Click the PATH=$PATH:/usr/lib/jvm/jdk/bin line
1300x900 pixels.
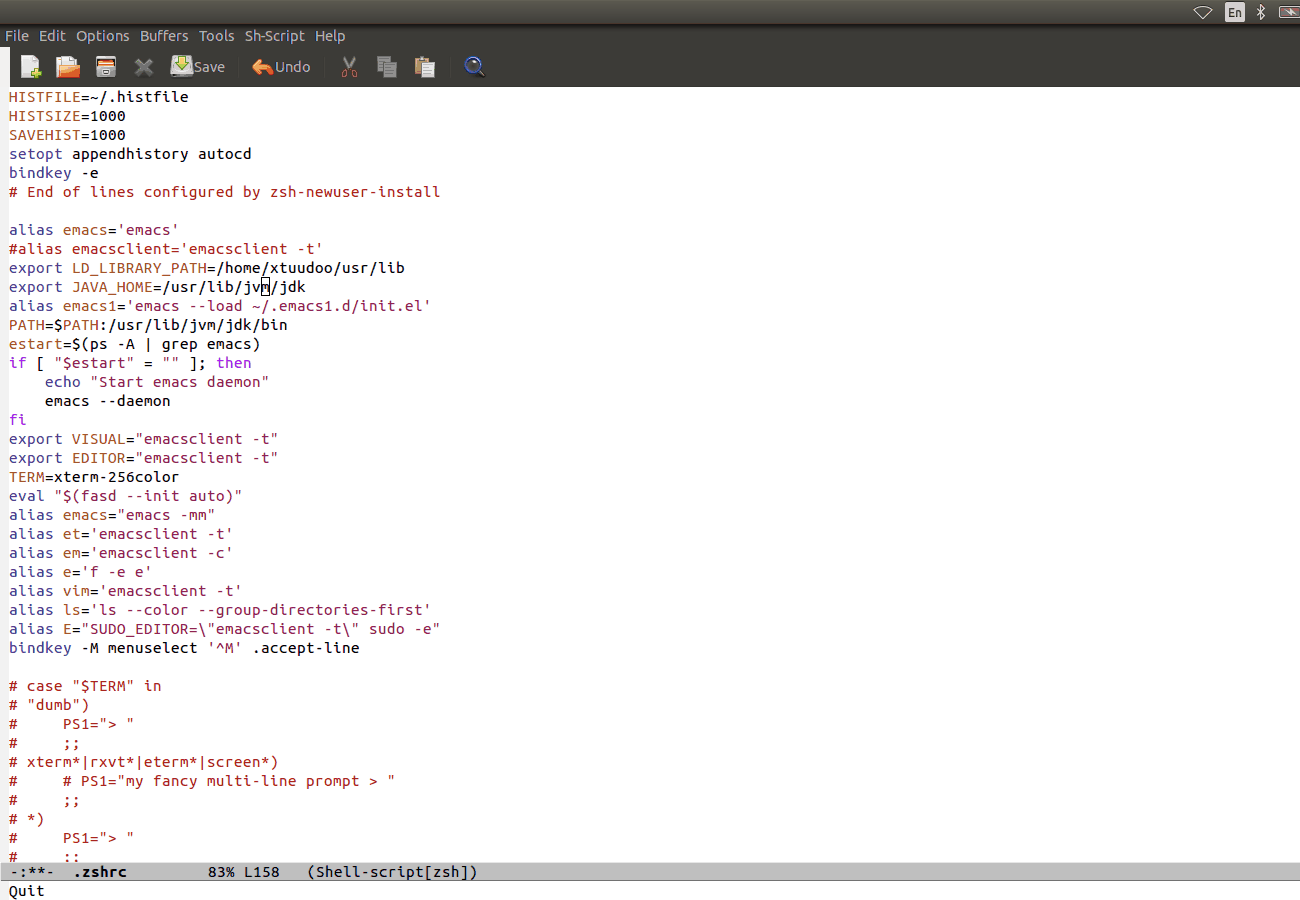148,325
